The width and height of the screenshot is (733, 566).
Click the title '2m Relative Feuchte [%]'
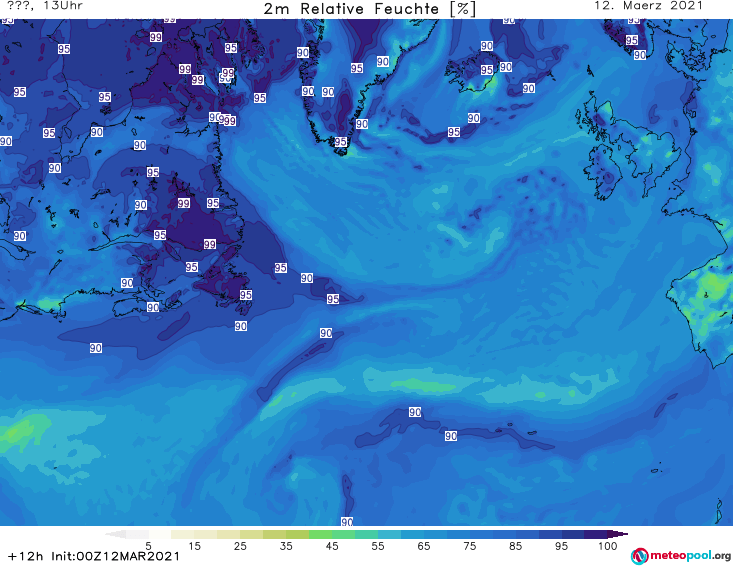[369, 9]
